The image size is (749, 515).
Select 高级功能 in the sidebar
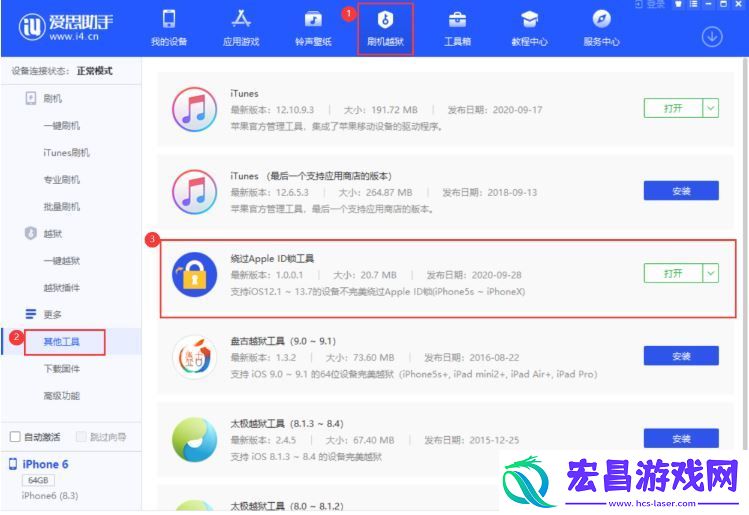point(62,396)
